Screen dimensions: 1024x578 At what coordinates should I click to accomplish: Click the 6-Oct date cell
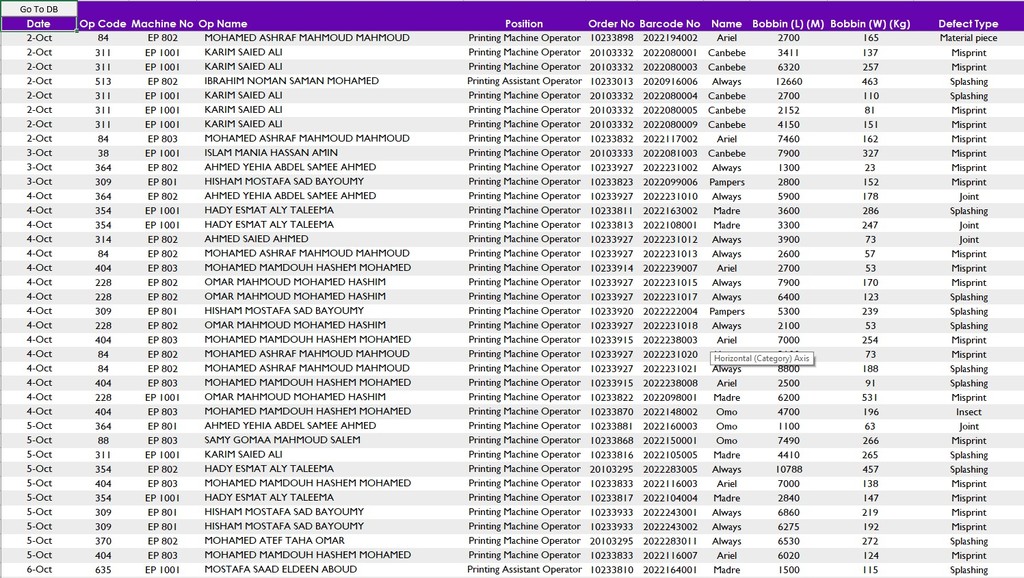pos(39,570)
